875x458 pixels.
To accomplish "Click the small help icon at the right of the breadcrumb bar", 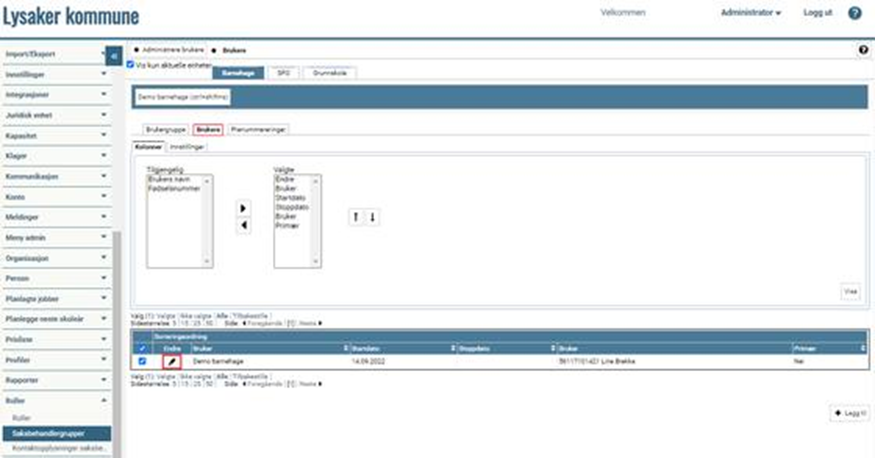I will [863, 49].
